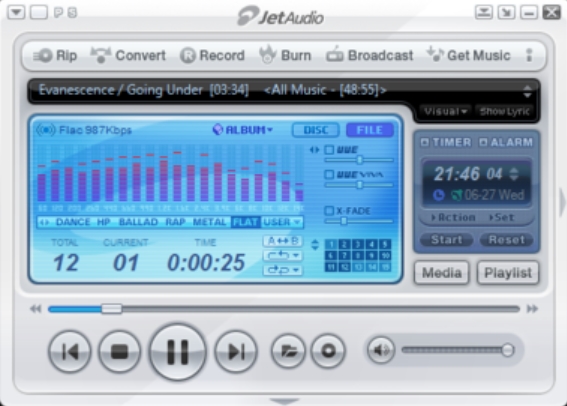
Task: Open files with the folder button
Action: tap(288, 351)
